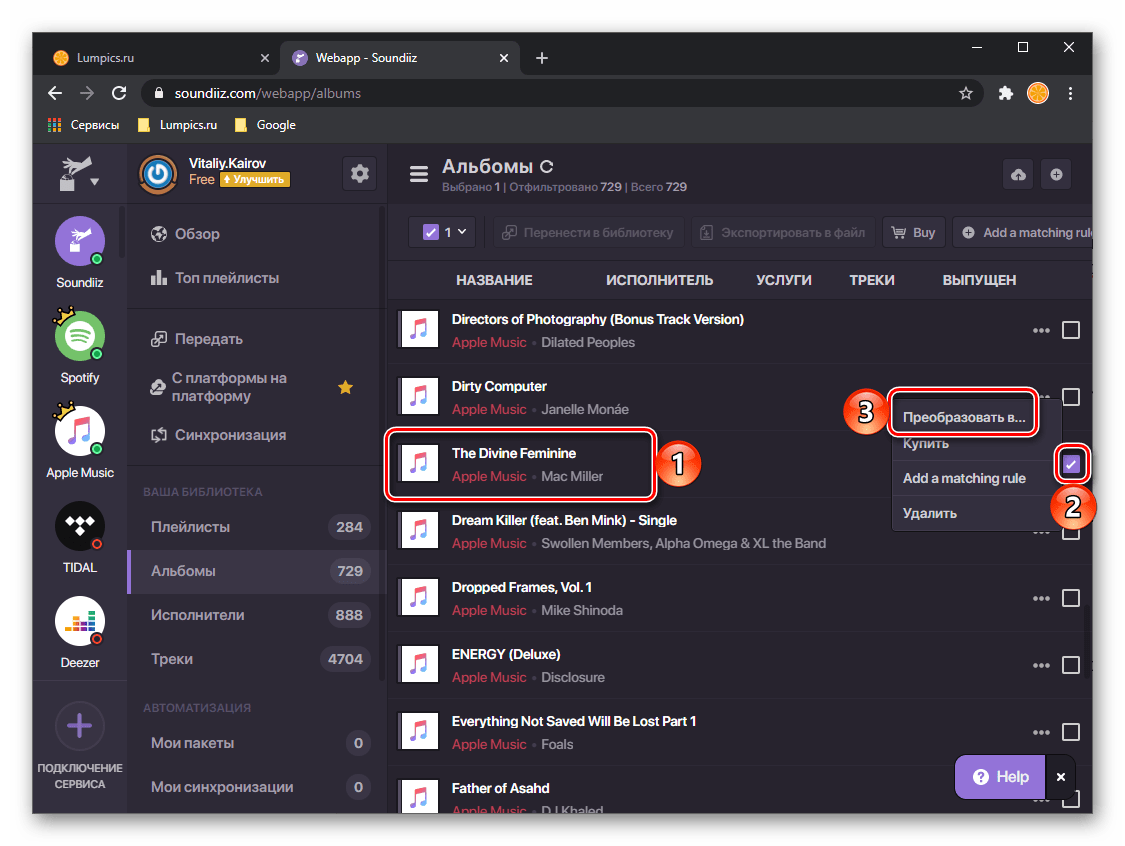This screenshot has height=846, width=1125.
Task: Tick the ENERGY (Deluxe) album checkbox
Action: tap(1071, 665)
